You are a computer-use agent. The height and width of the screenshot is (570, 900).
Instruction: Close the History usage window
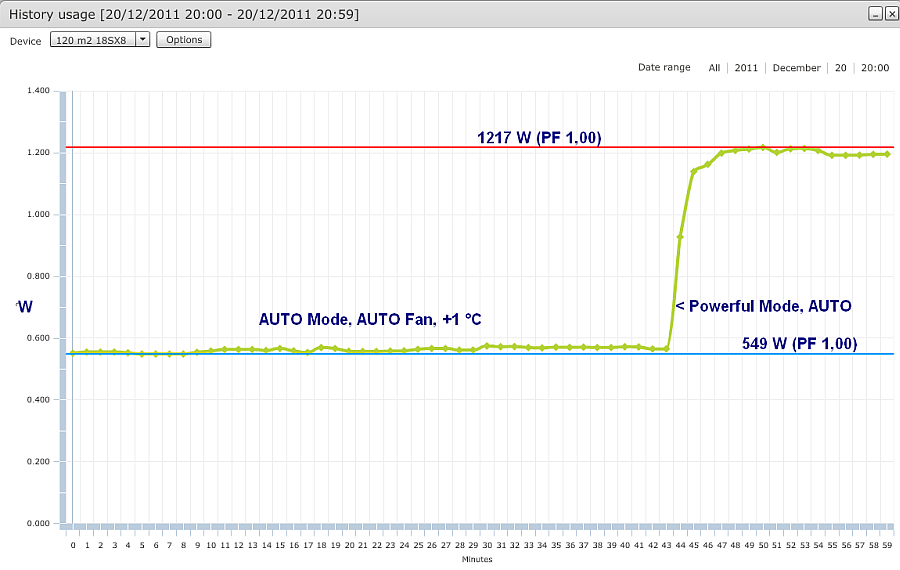pyautogui.click(x=890, y=14)
